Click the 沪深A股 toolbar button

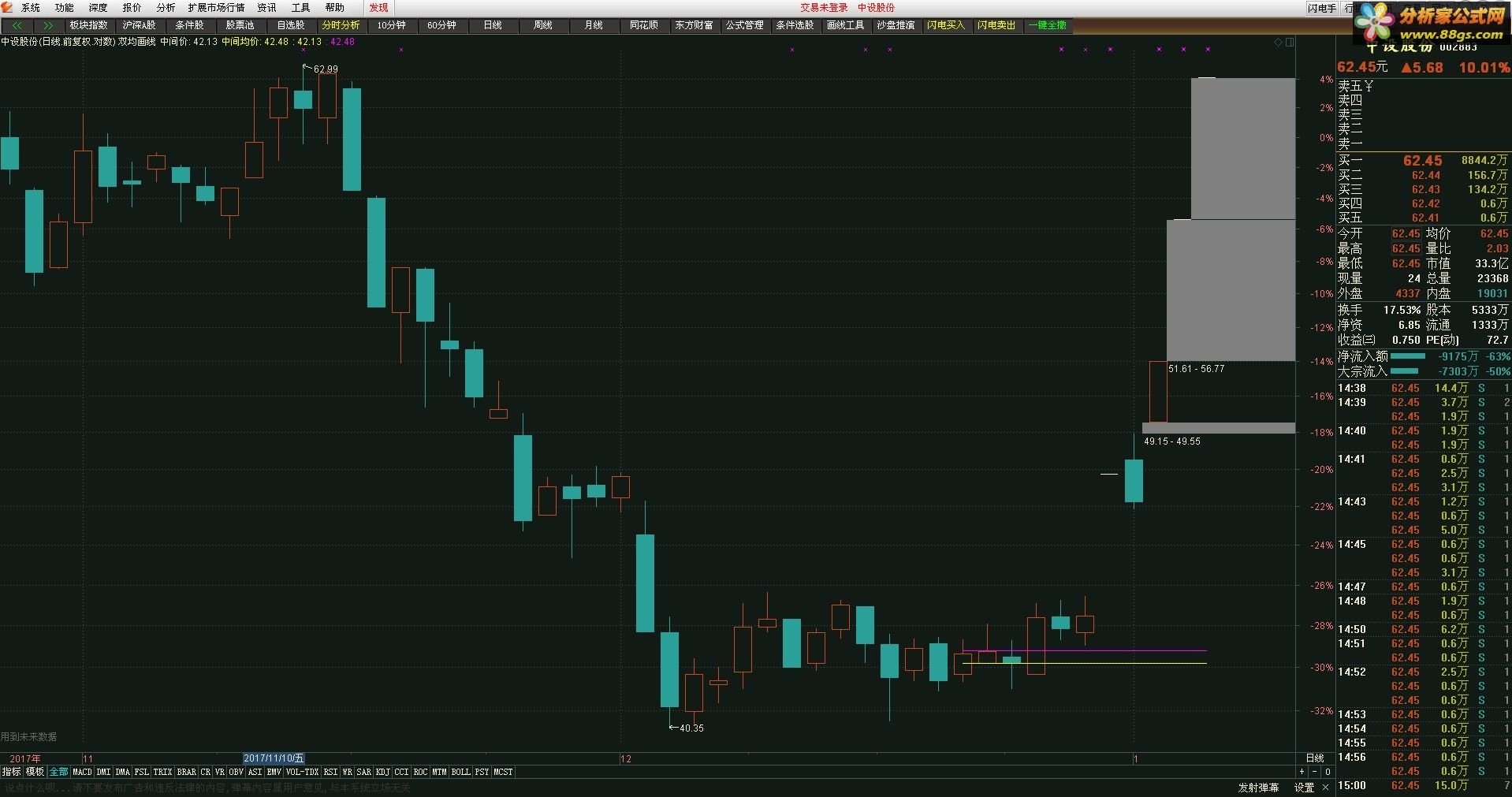[x=139, y=25]
